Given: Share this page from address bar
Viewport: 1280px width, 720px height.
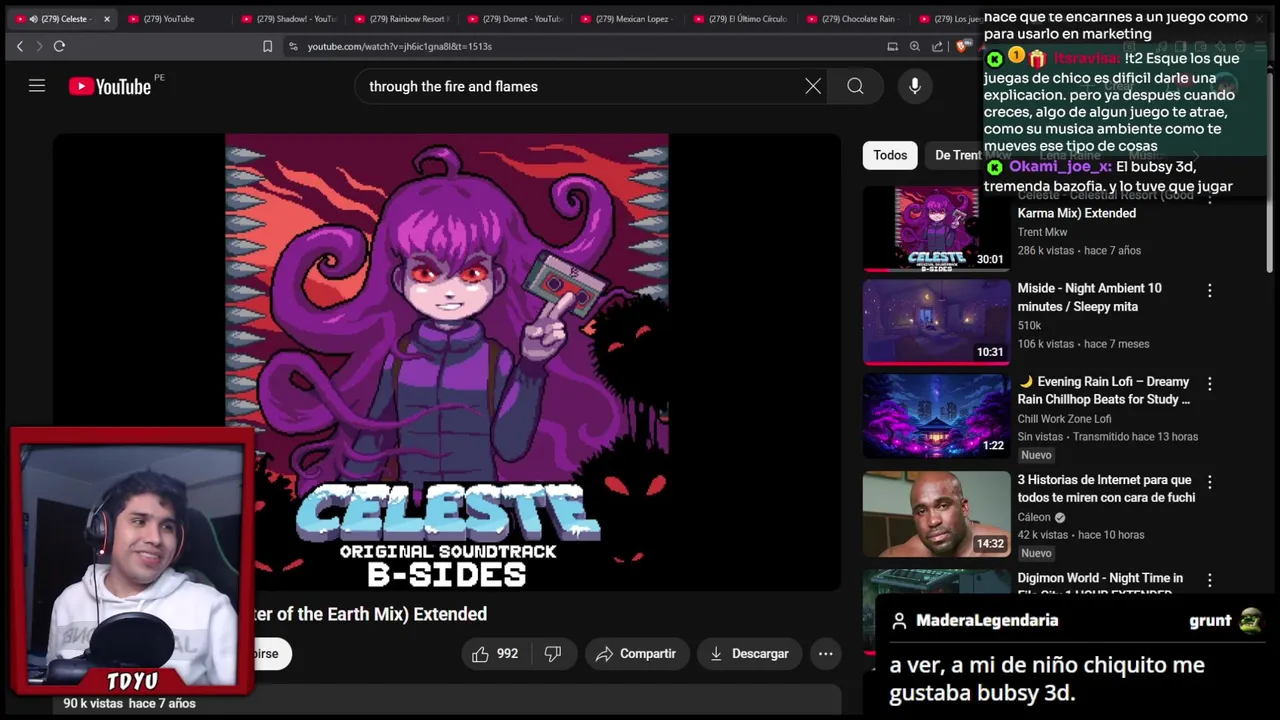Looking at the screenshot, I should click(x=937, y=46).
